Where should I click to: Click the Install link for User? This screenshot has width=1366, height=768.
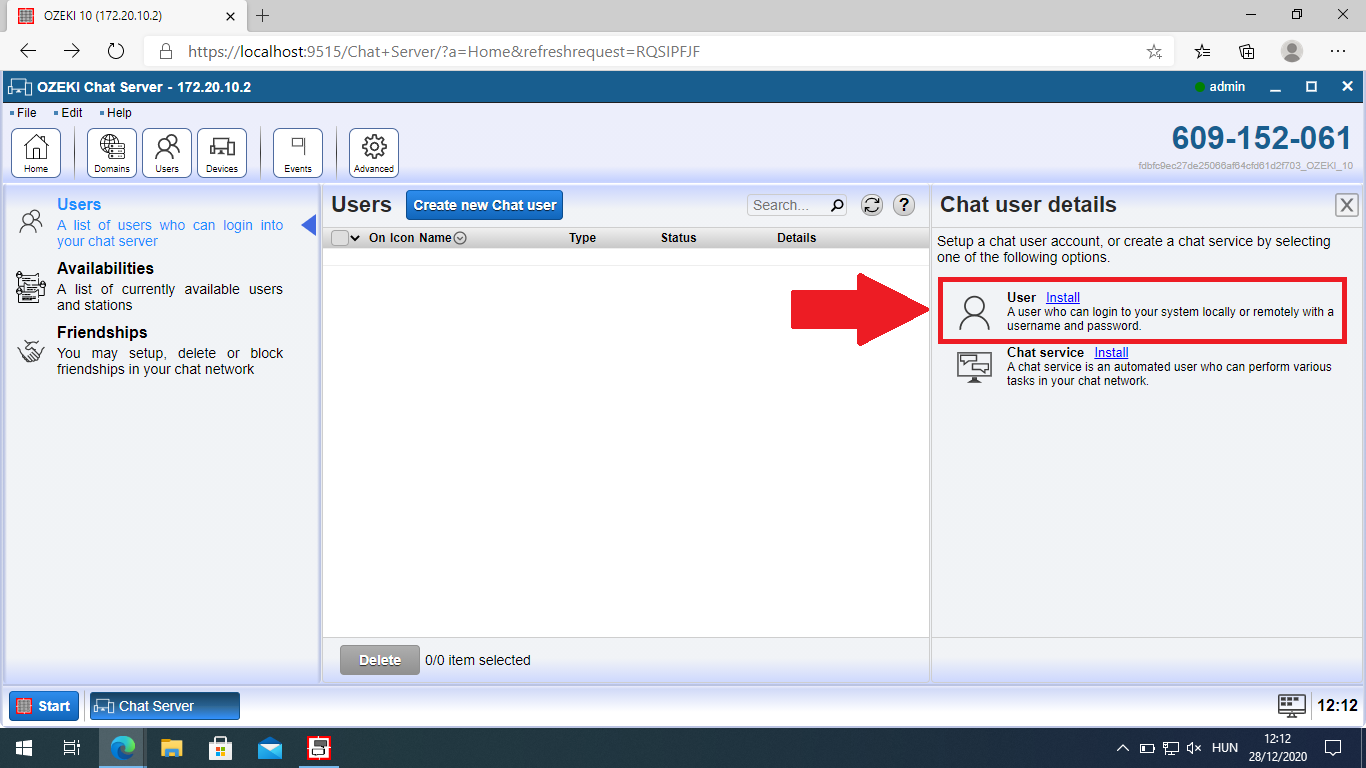(1063, 297)
